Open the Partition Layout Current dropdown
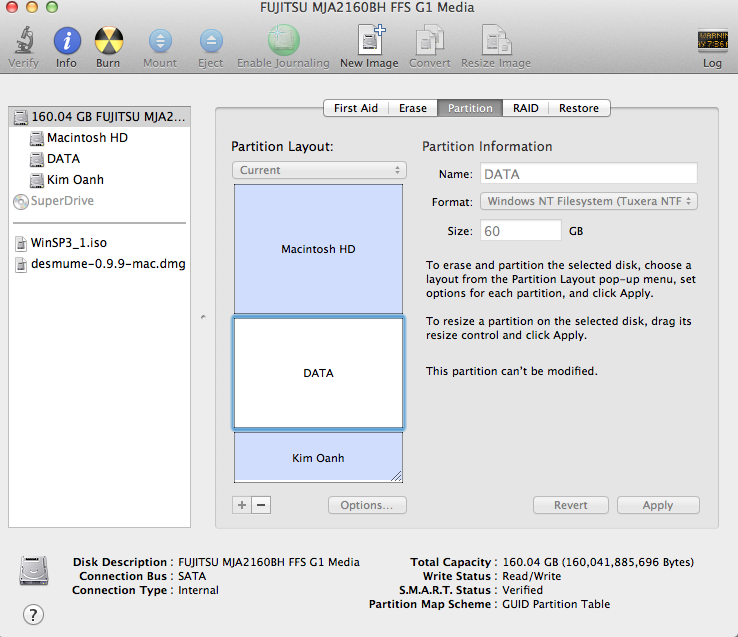This screenshot has height=637, width=738. (319, 170)
